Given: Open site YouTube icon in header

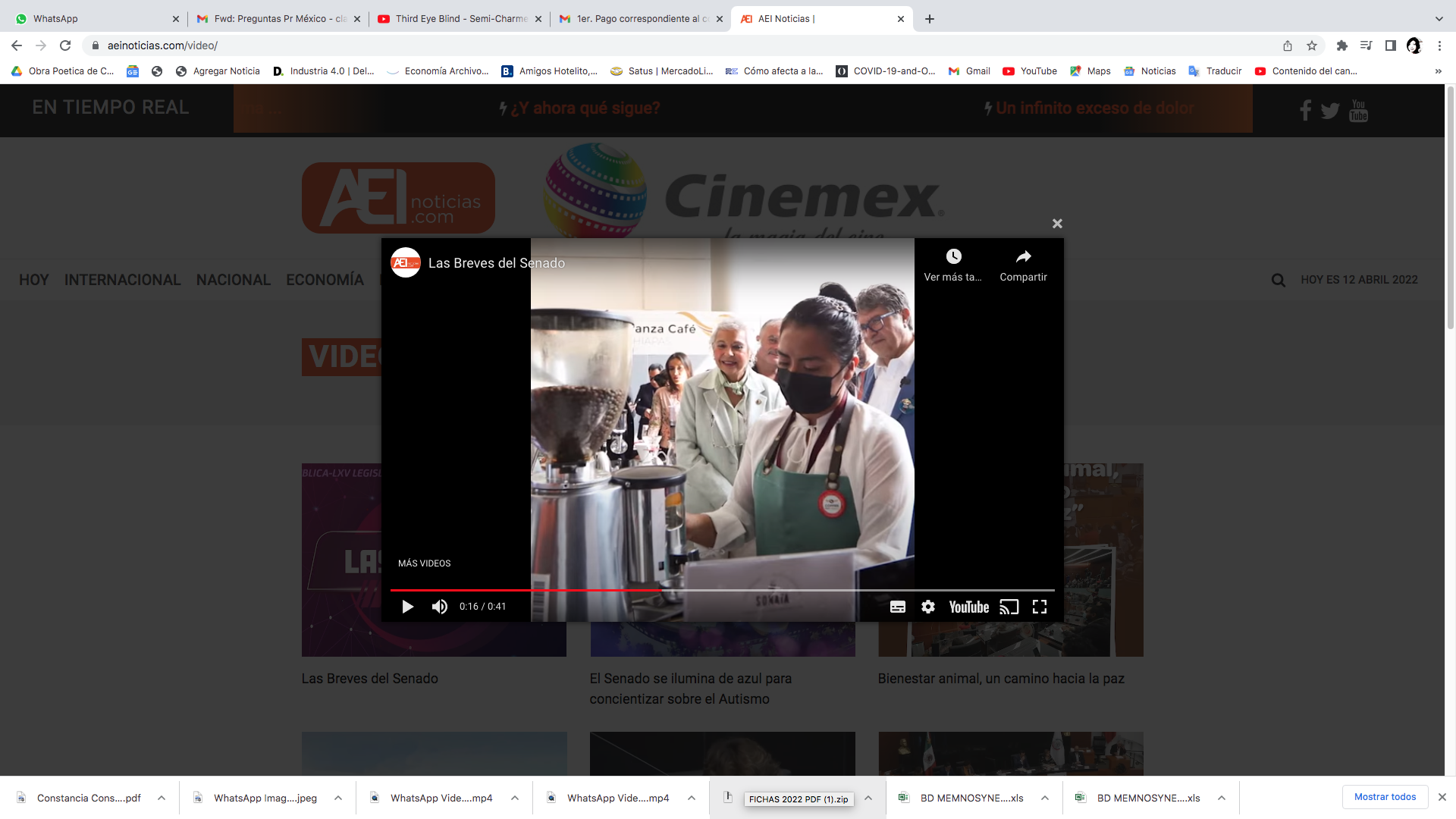Looking at the screenshot, I should point(1358,111).
